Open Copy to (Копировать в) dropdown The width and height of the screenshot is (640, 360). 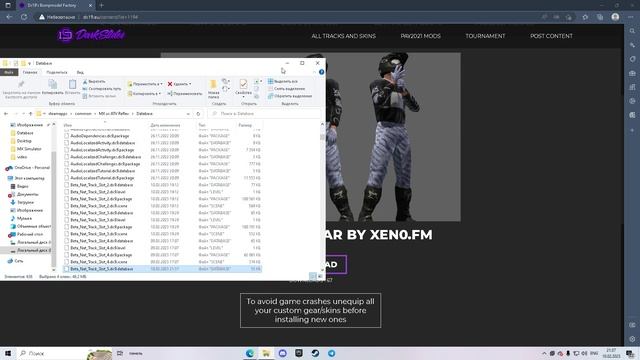pos(144,93)
